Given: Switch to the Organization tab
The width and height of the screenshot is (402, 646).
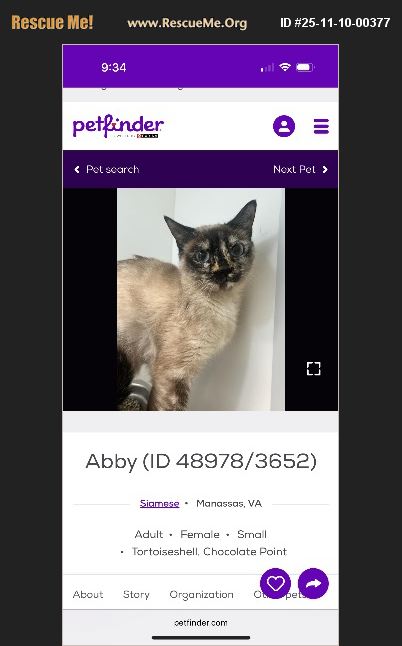Looking at the screenshot, I should click(201, 595).
